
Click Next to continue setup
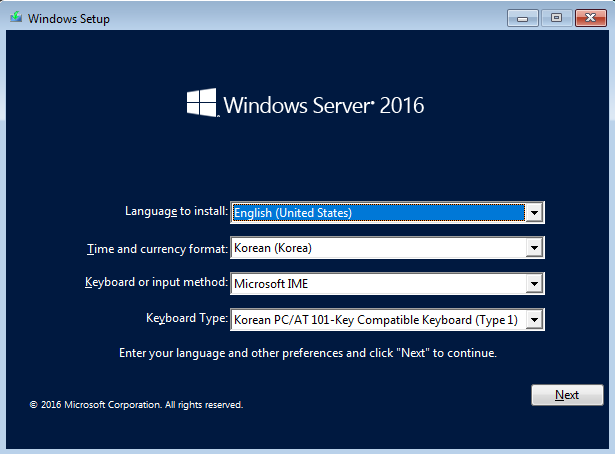(567, 395)
